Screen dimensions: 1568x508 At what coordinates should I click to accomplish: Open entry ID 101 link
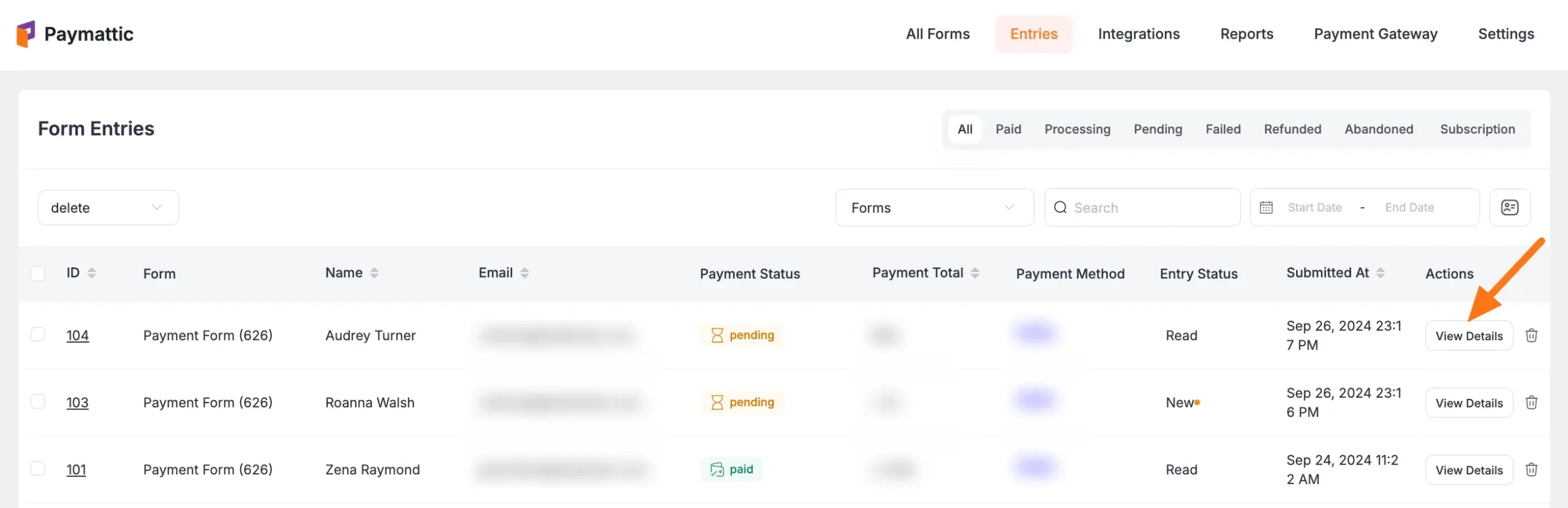(76, 470)
